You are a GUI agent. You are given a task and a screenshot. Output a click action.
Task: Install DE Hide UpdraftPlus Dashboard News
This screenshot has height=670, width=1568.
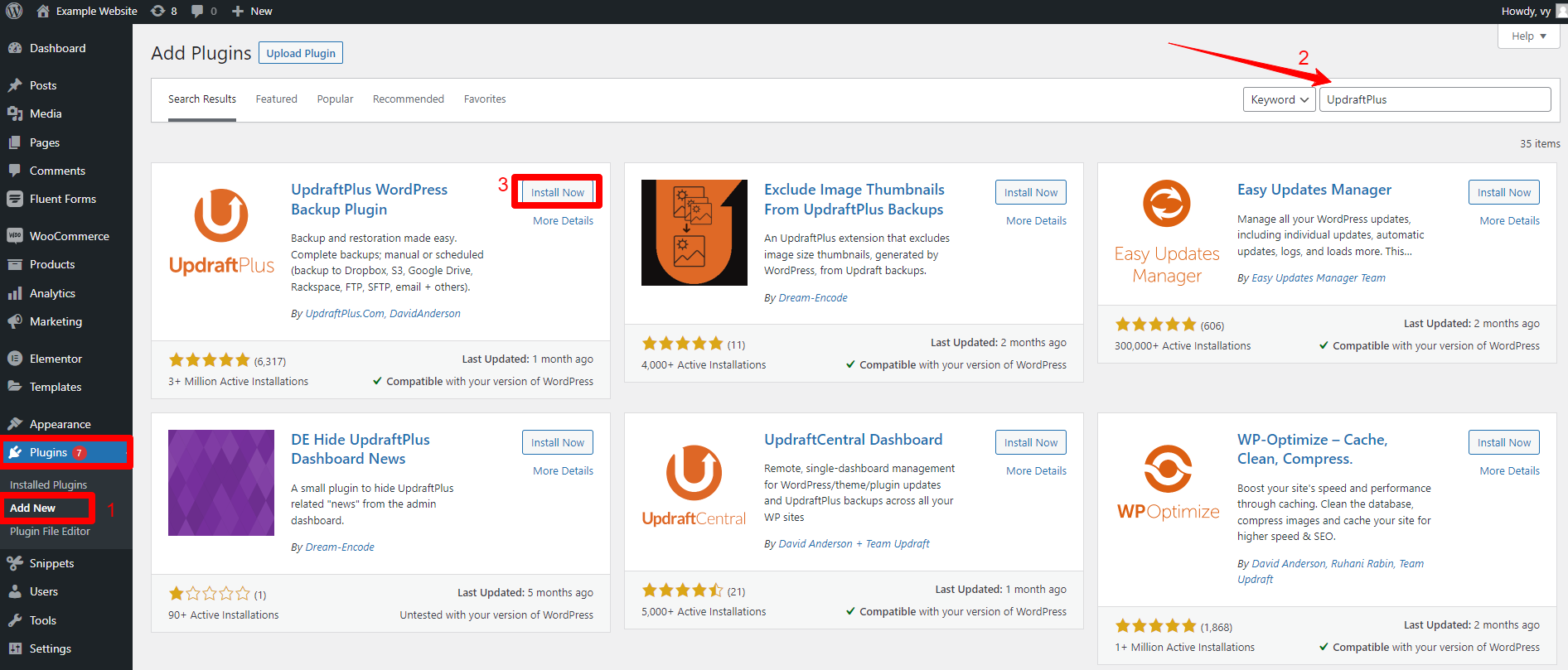(558, 442)
